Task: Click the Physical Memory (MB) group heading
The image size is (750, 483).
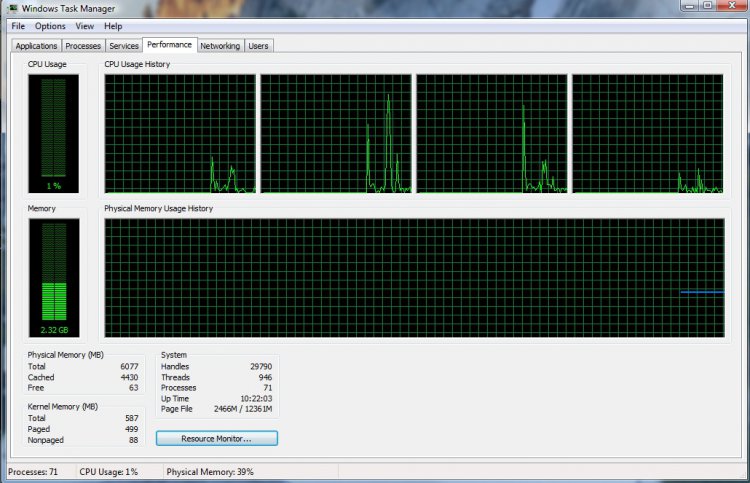Action: 66,355
